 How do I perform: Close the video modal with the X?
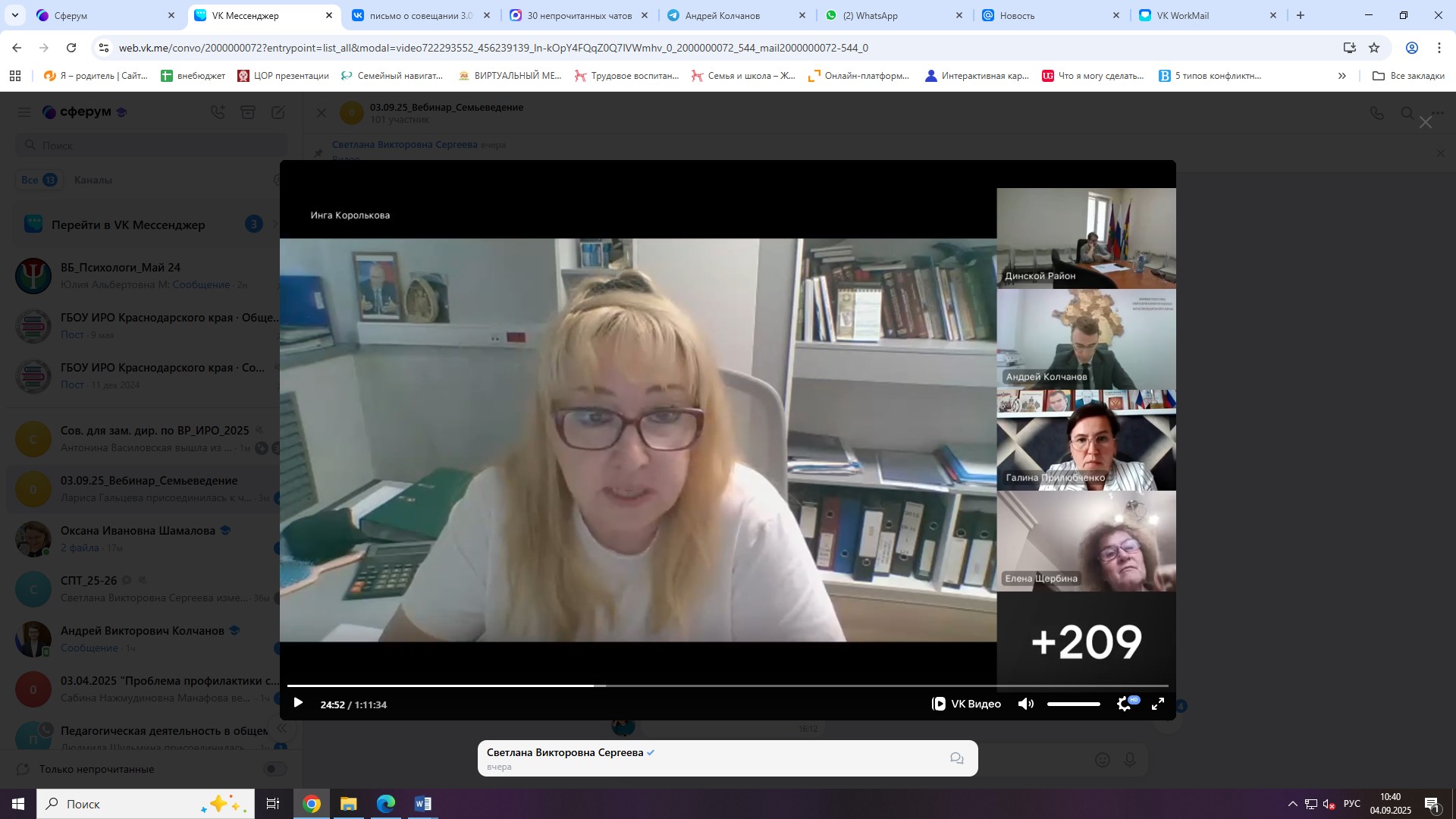[1426, 122]
